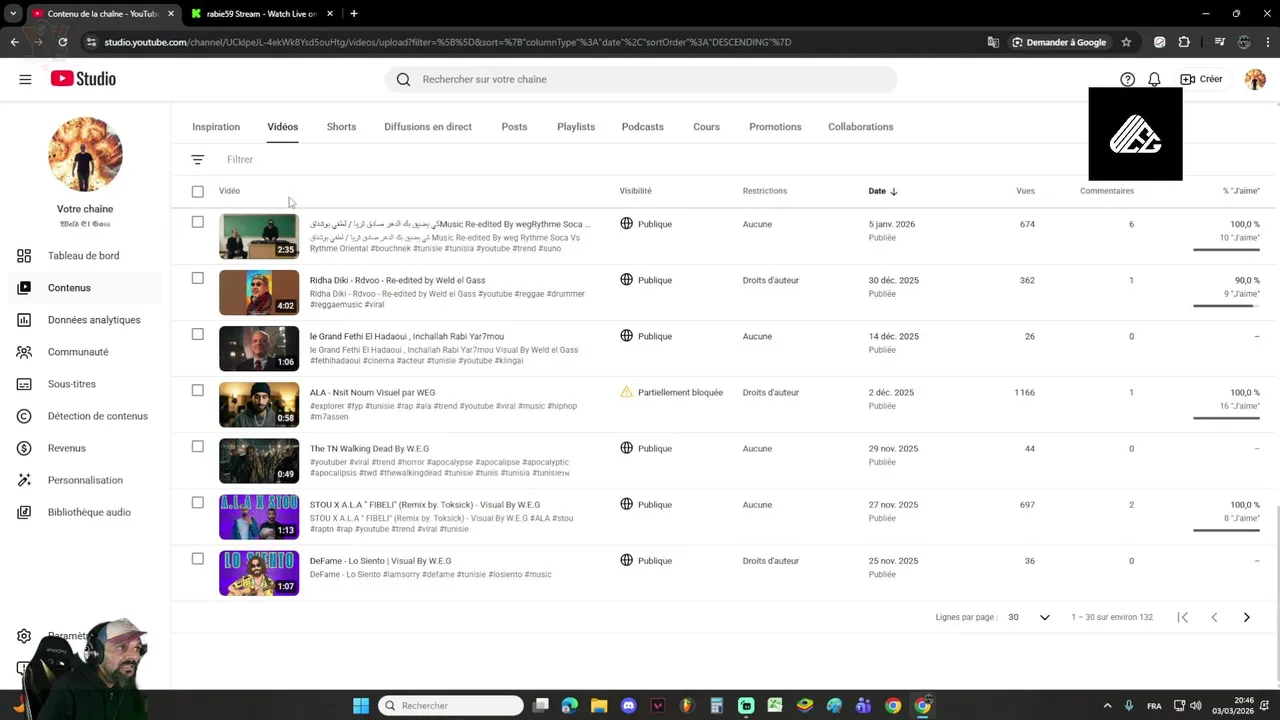Screen dimensions: 1280x720
Task: Switch to the Shorts tab
Action: pyautogui.click(x=341, y=127)
